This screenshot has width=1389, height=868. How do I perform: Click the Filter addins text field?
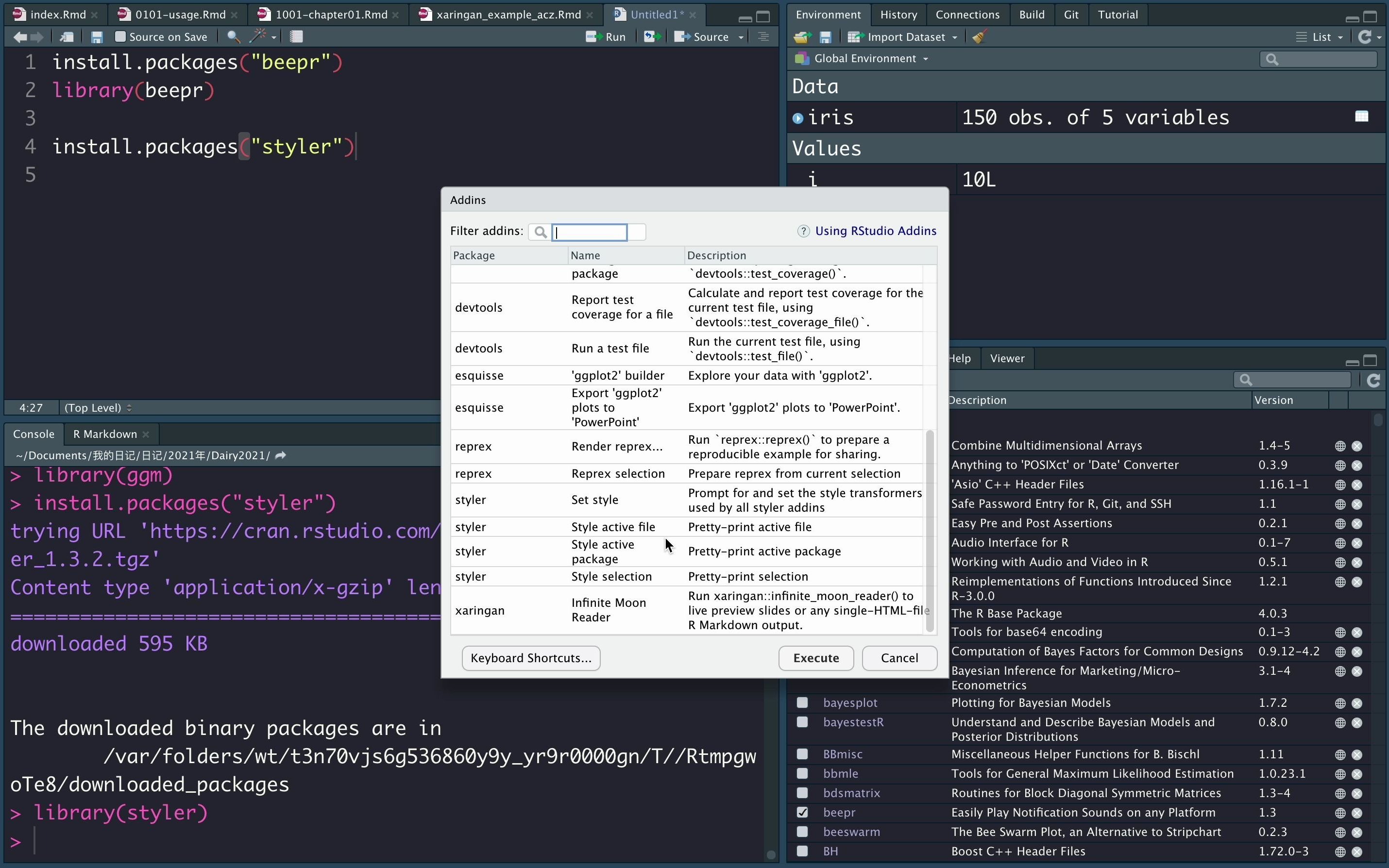click(x=590, y=232)
